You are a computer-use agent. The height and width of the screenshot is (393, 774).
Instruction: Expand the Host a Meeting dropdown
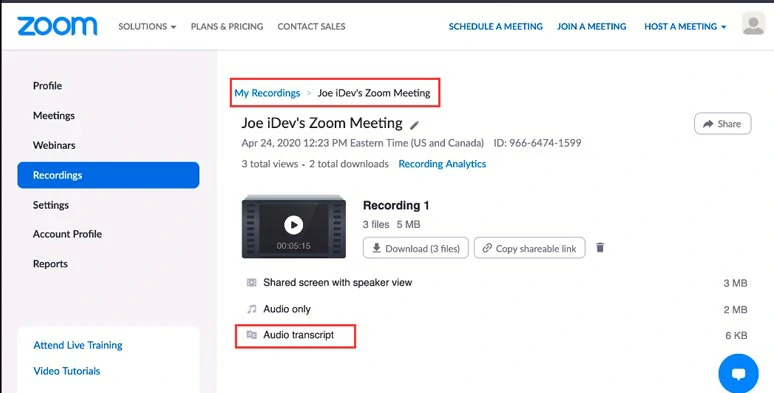click(x=685, y=27)
